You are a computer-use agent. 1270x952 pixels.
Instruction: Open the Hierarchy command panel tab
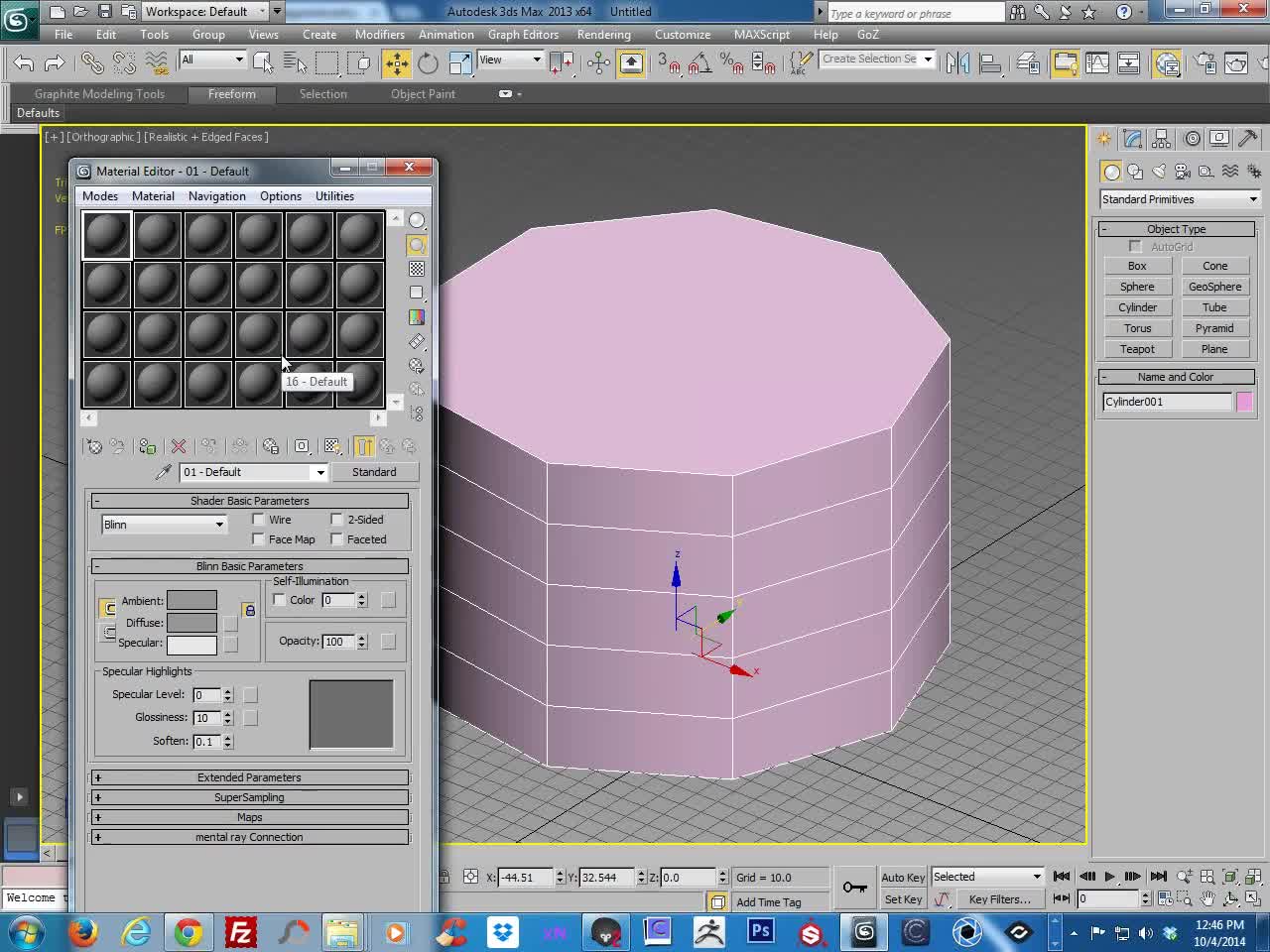click(1162, 139)
